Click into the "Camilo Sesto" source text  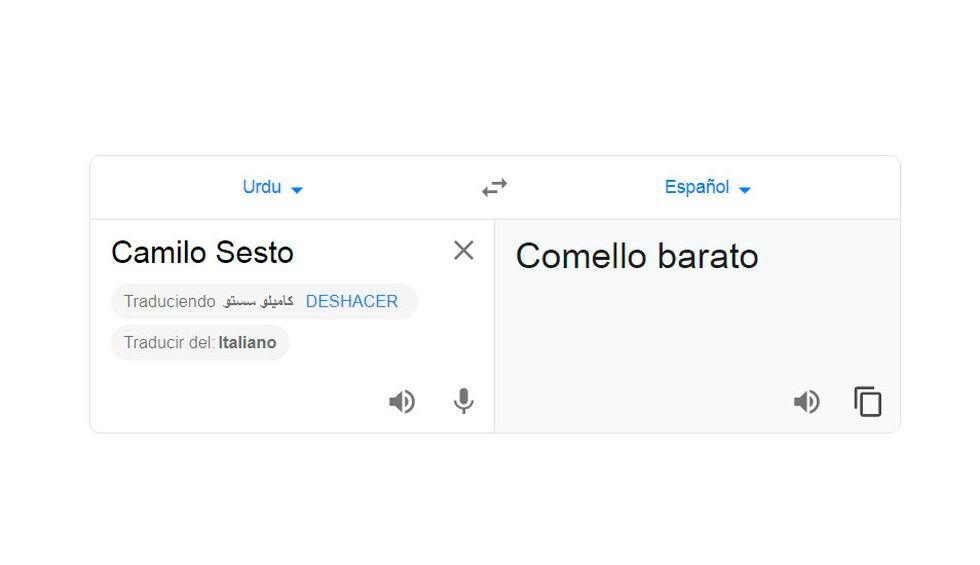pos(202,252)
